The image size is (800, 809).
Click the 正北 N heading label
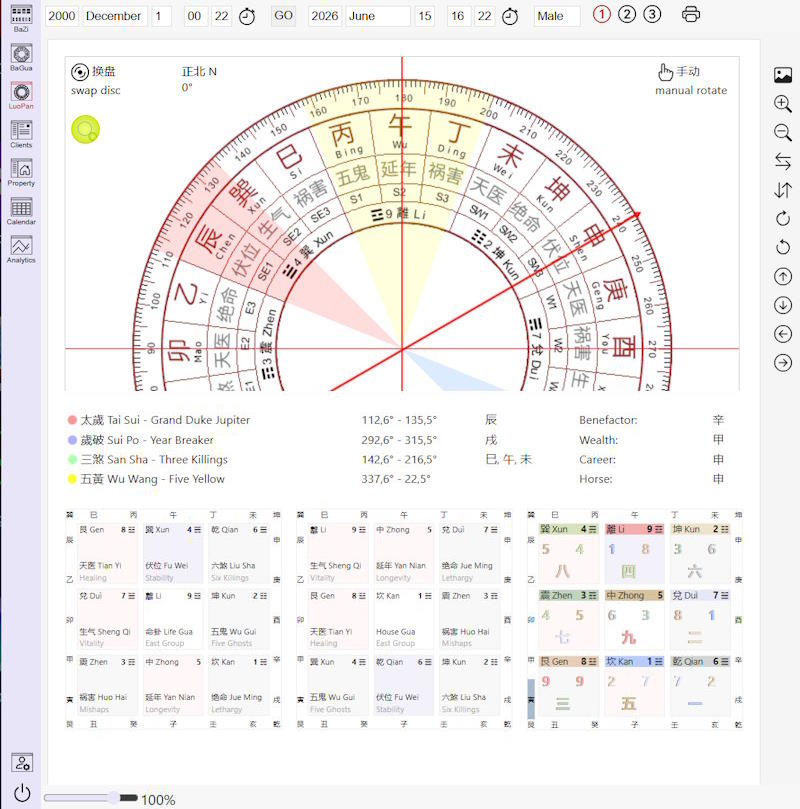click(x=199, y=72)
